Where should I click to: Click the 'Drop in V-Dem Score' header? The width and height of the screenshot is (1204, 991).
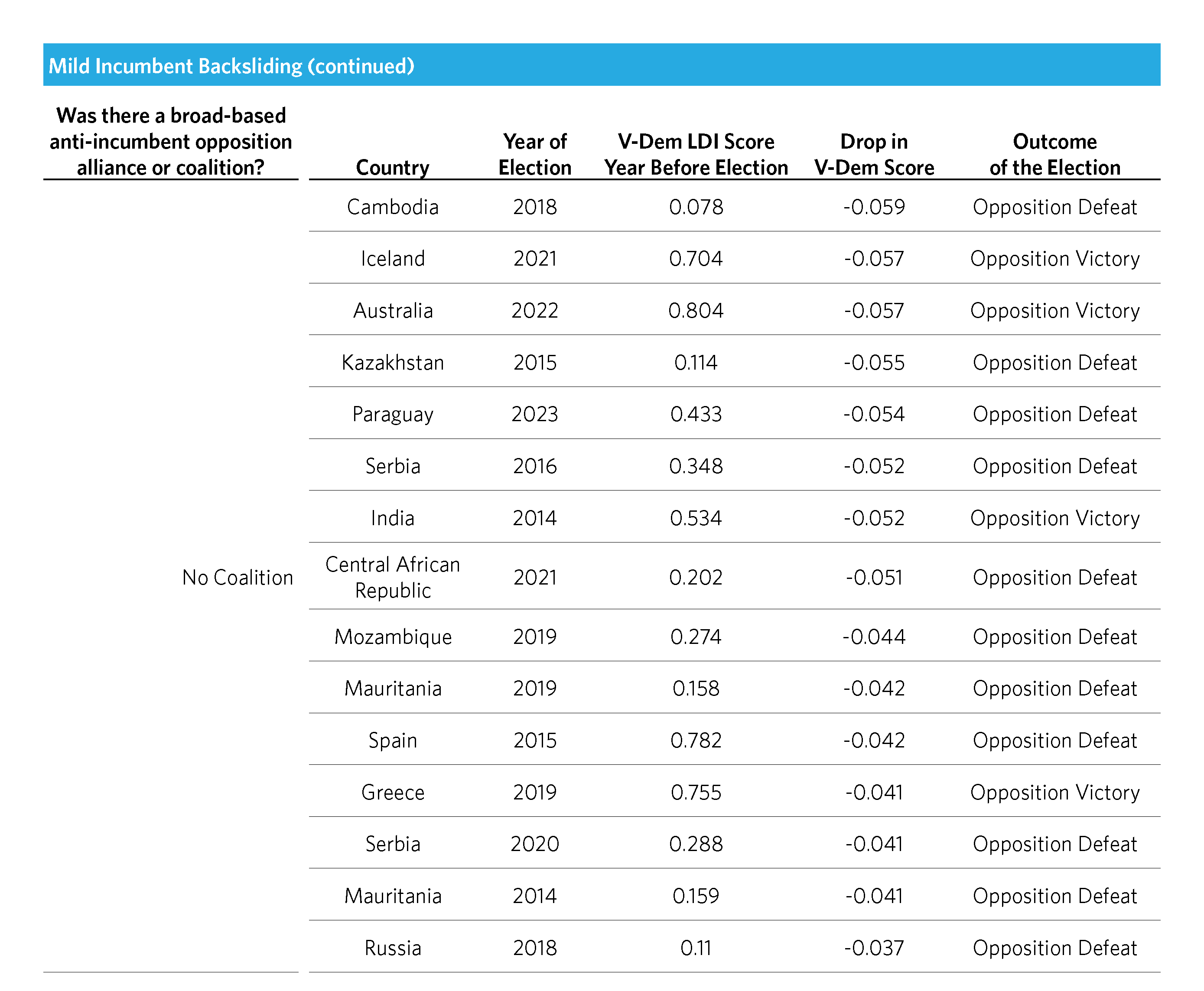pyautogui.click(x=873, y=154)
